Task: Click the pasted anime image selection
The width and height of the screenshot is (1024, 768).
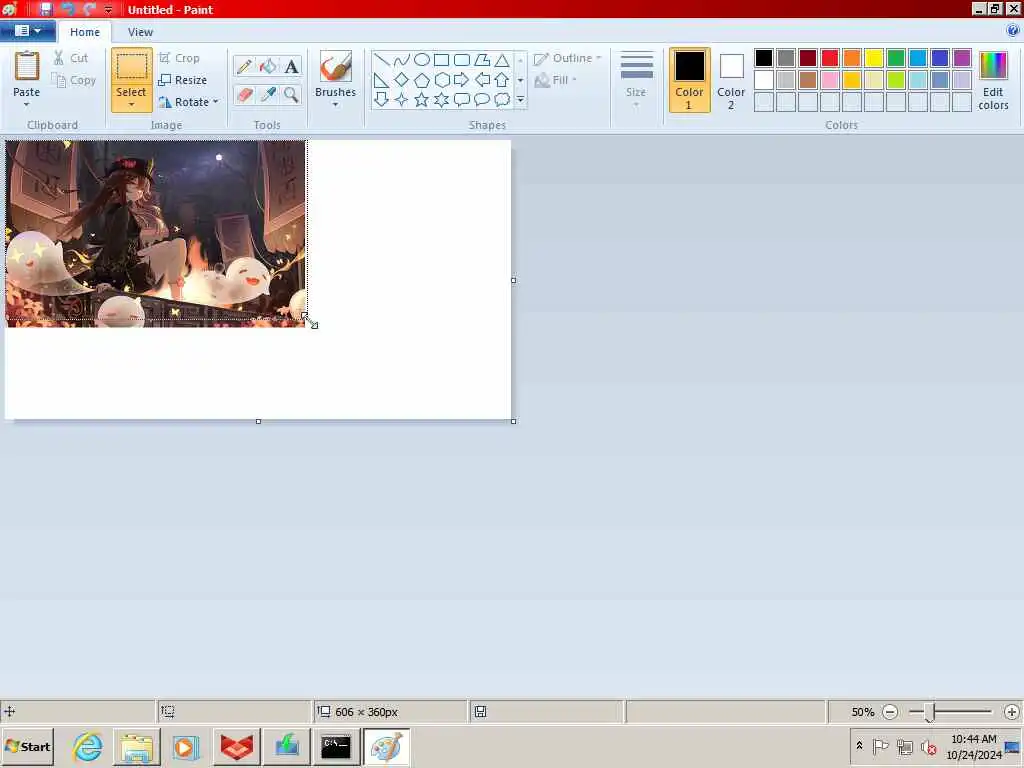Action: click(155, 233)
